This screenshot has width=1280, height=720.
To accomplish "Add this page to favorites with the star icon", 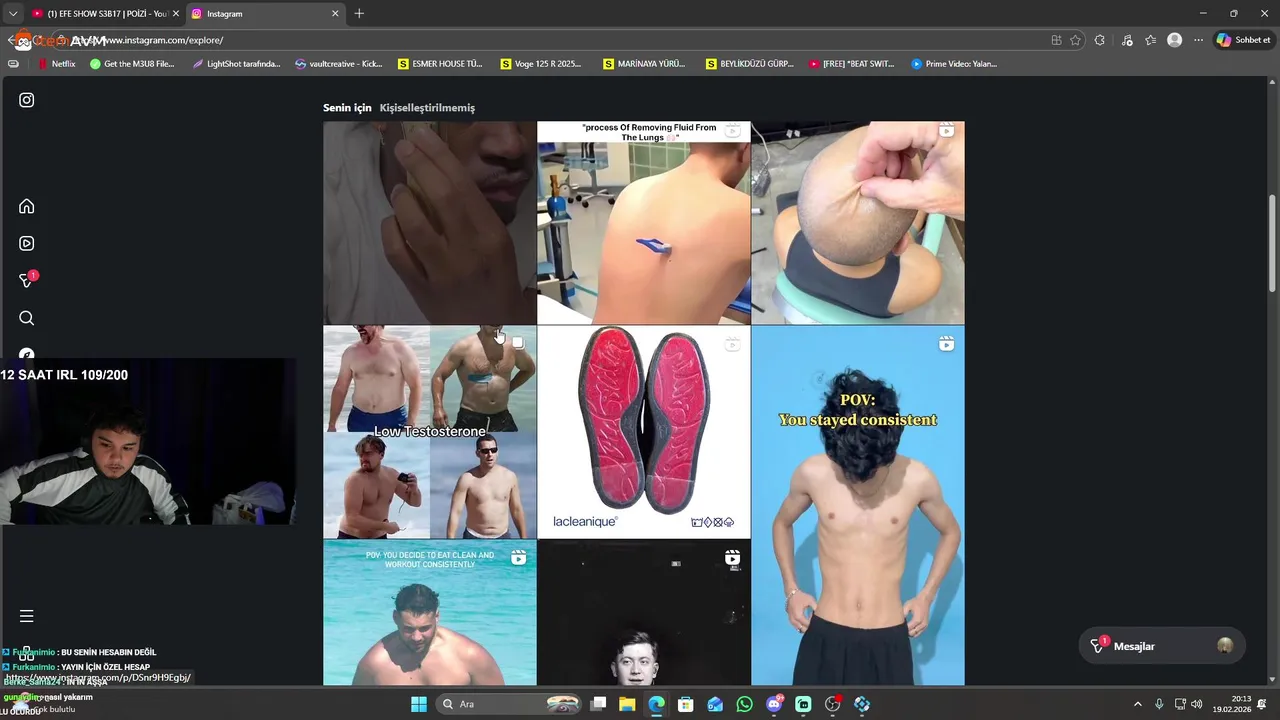I will pyautogui.click(x=1076, y=40).
